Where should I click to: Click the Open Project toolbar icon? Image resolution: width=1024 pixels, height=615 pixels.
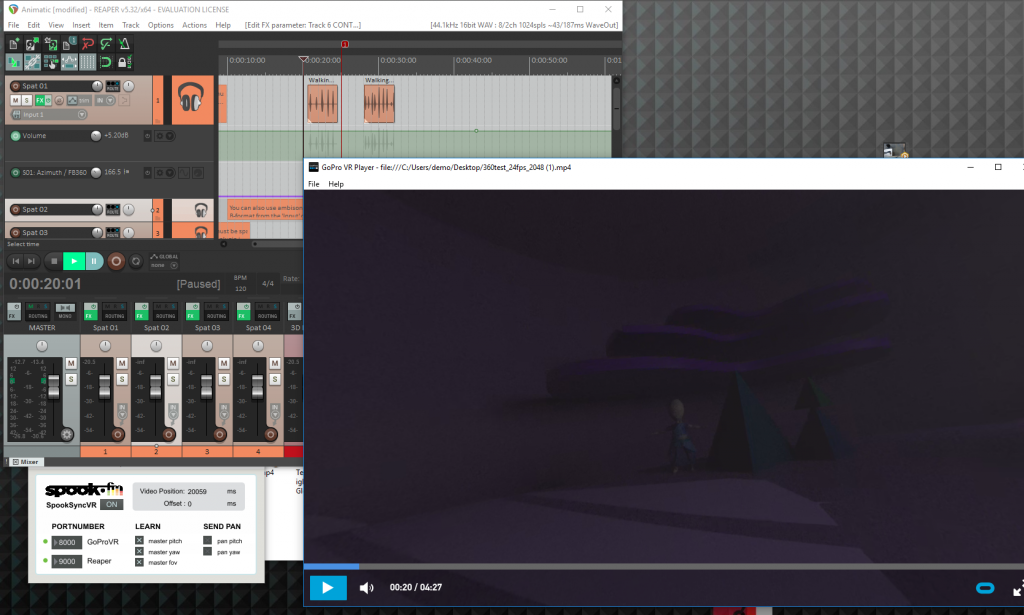(32, 44)
